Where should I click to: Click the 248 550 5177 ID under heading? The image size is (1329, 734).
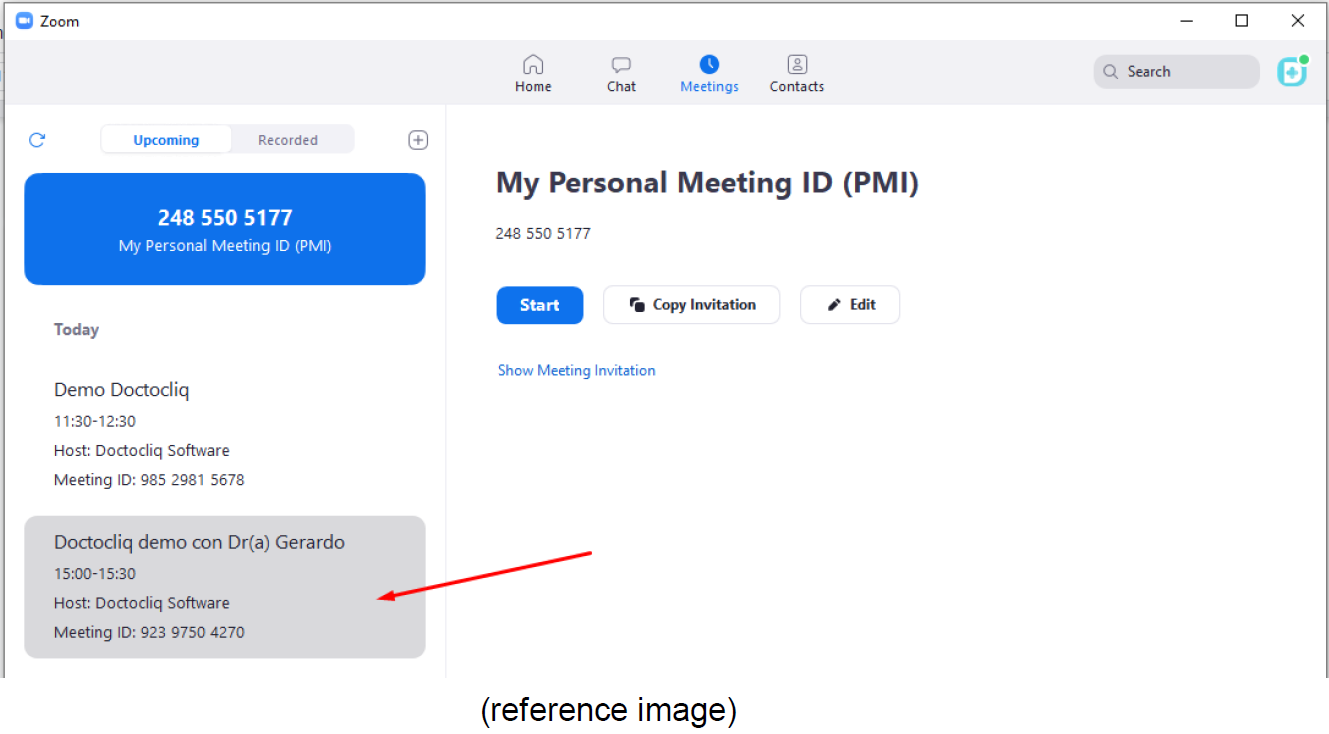(543, 233)
